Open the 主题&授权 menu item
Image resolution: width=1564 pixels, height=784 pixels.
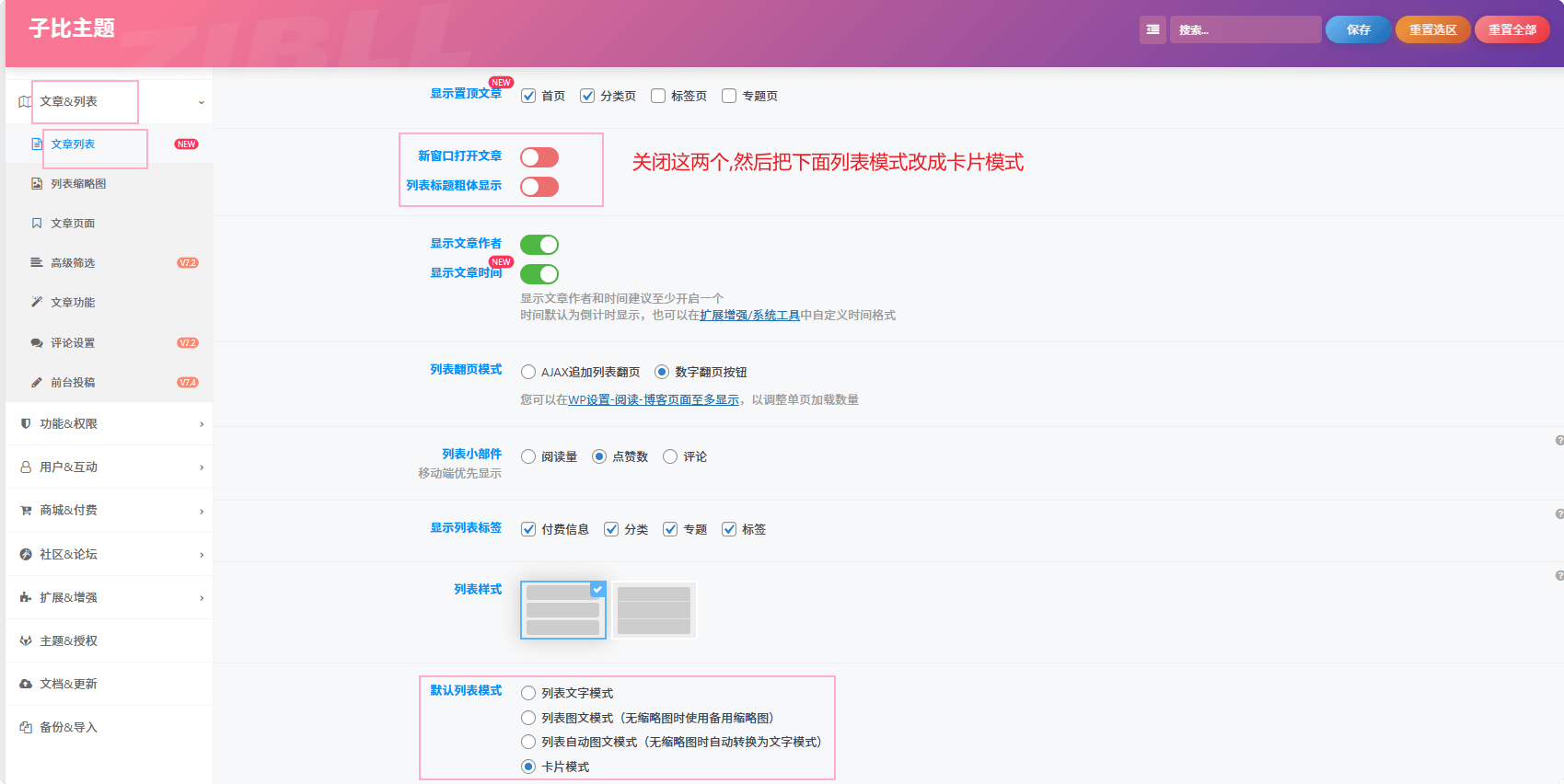coord(69,641)
